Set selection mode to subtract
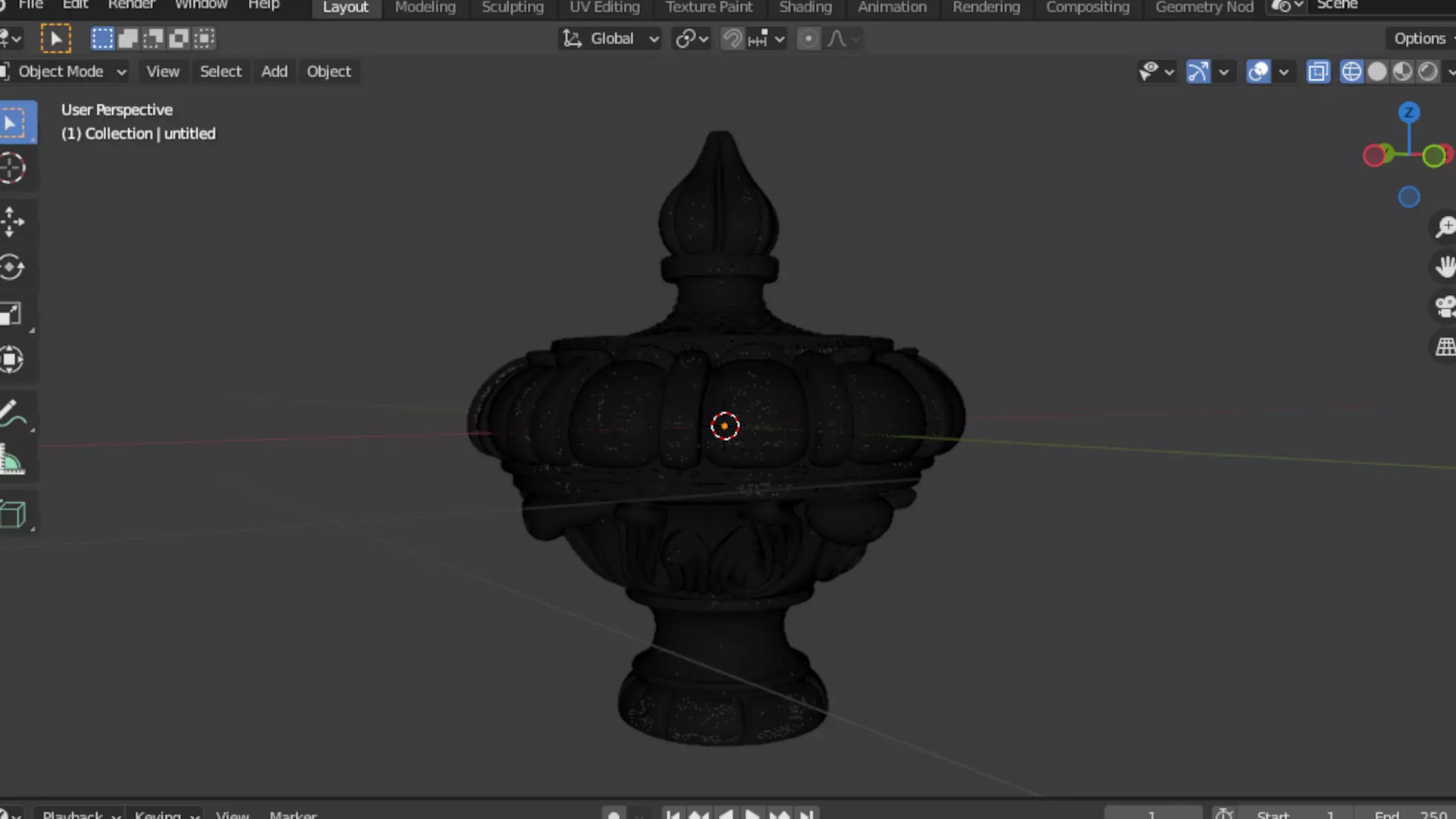This screenshot has width=1456, height=819. (x=153, y=39)
